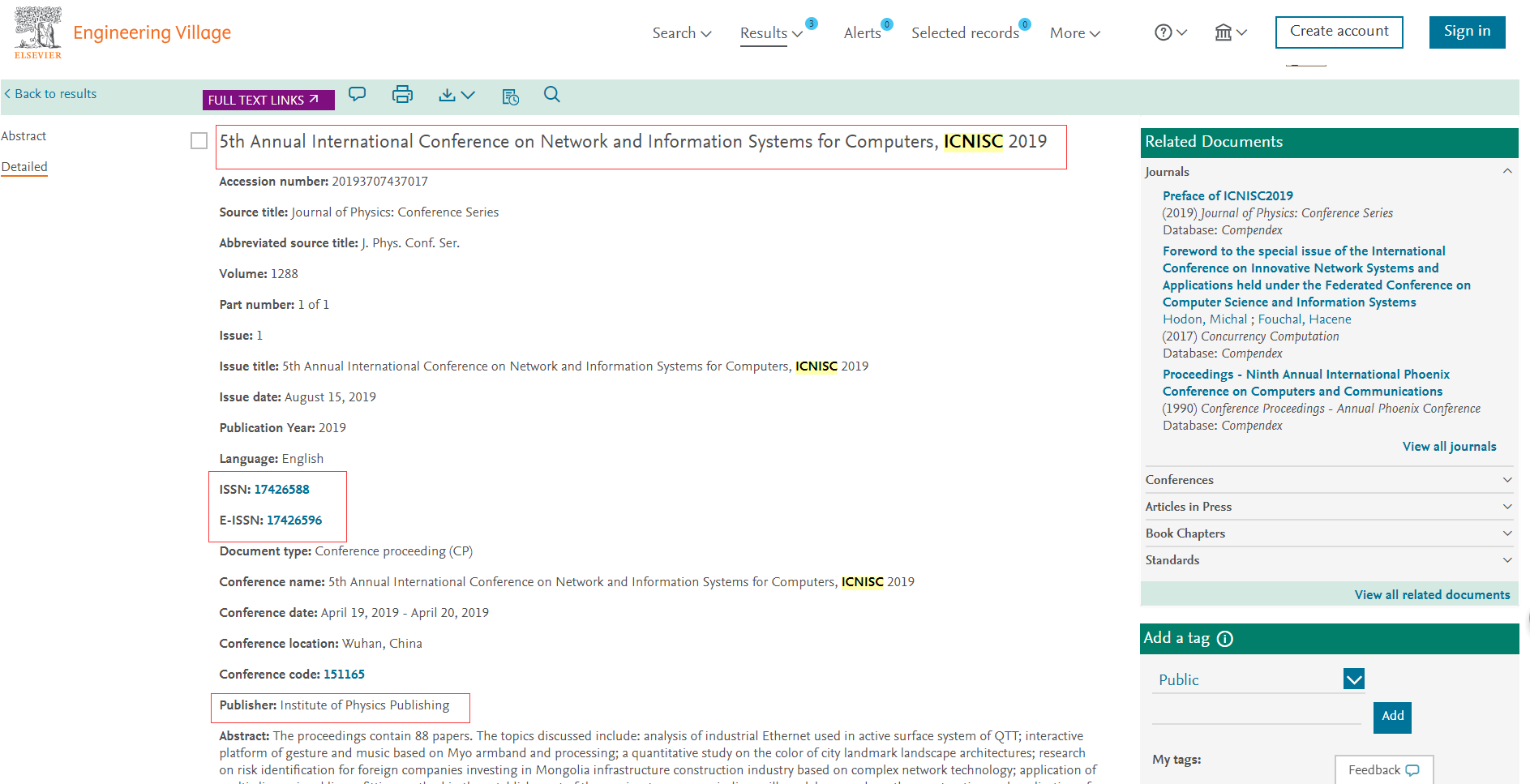Open the Feedback button
Viewport: 1530px width, 784px height.
[1384, 770]
